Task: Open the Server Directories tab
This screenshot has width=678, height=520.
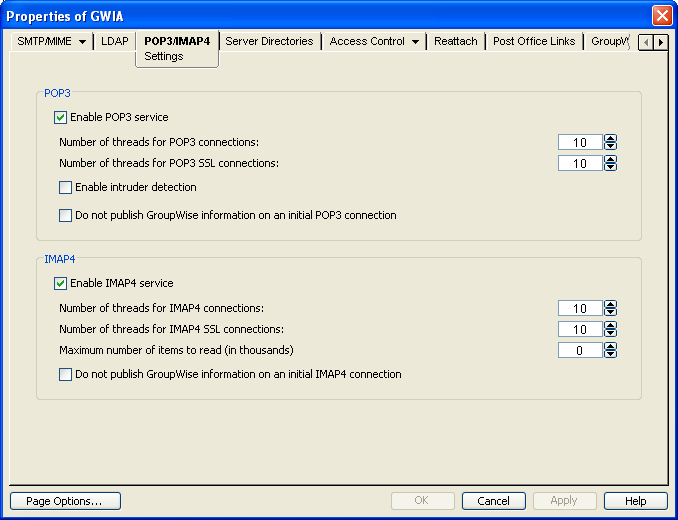Action: pos(269,41)
